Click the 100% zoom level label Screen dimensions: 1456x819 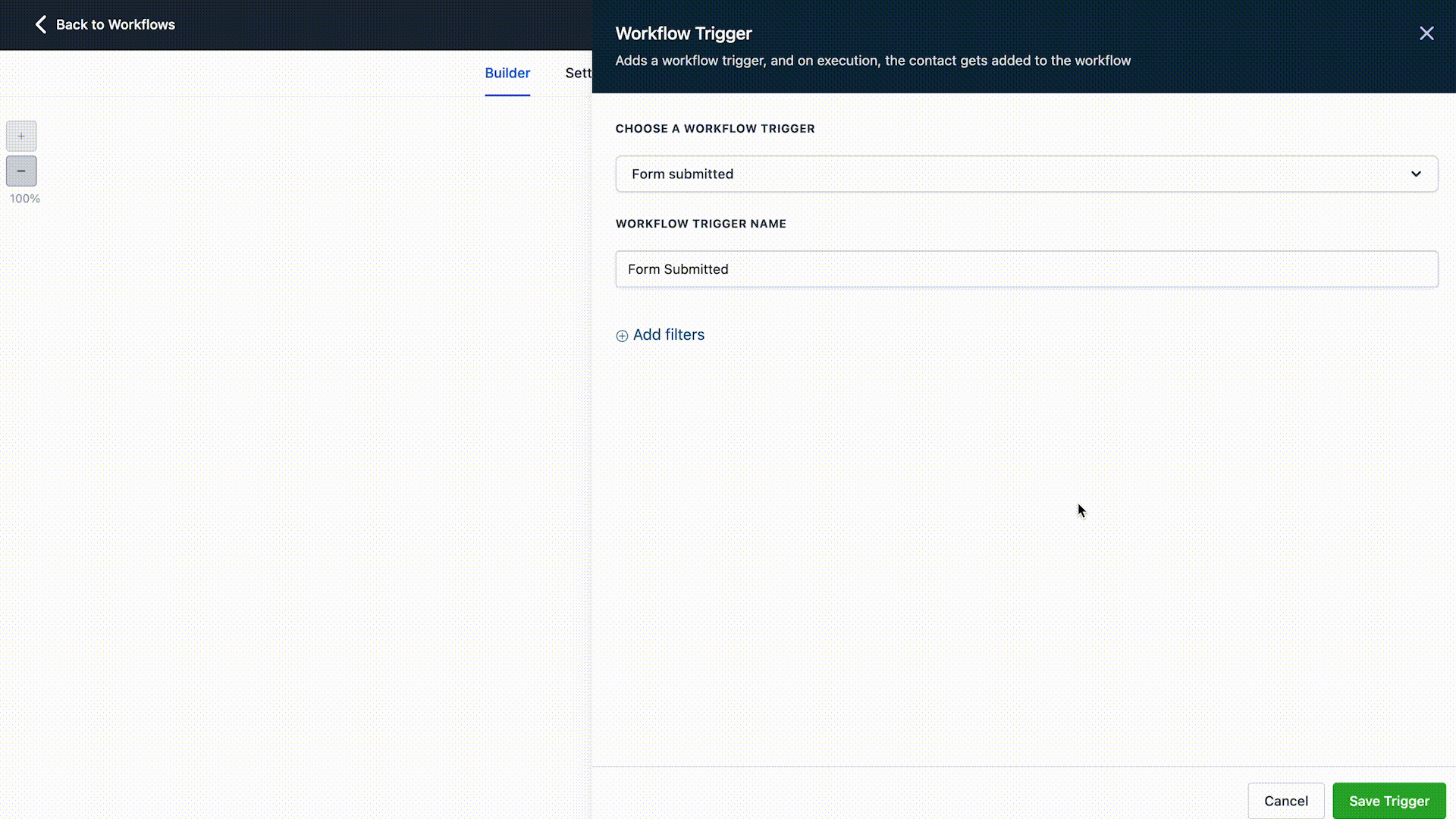pyautogui.click(x=25, y=199)
